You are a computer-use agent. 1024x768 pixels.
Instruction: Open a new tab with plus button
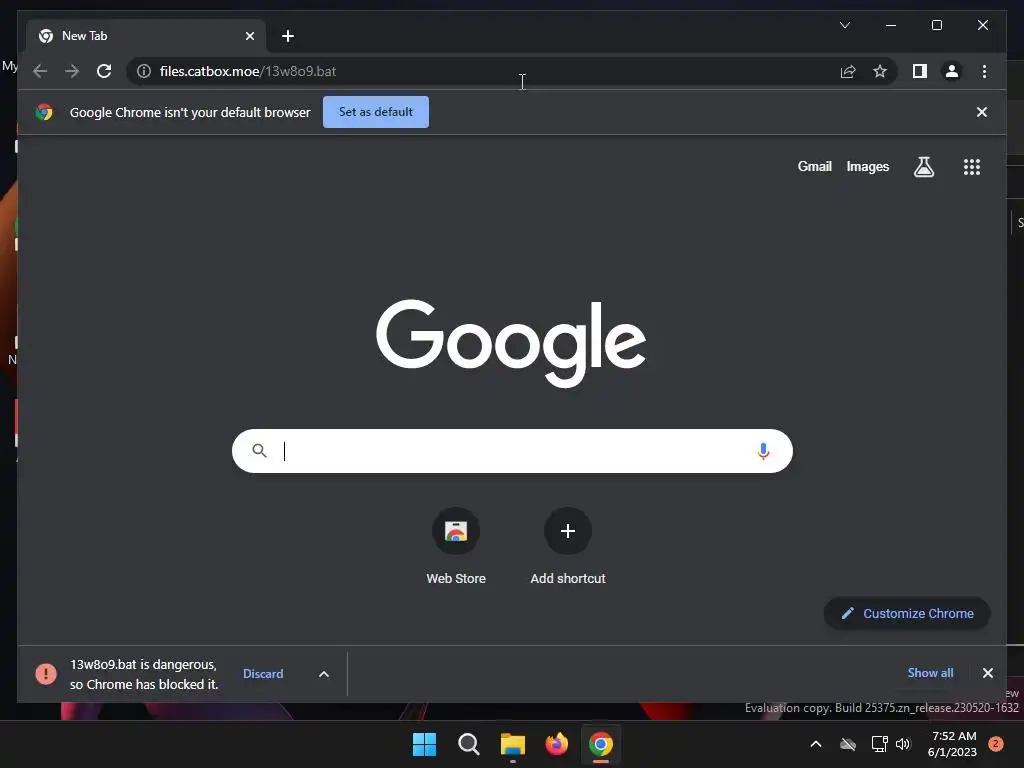pyautogui.click(x=288, y=36)
